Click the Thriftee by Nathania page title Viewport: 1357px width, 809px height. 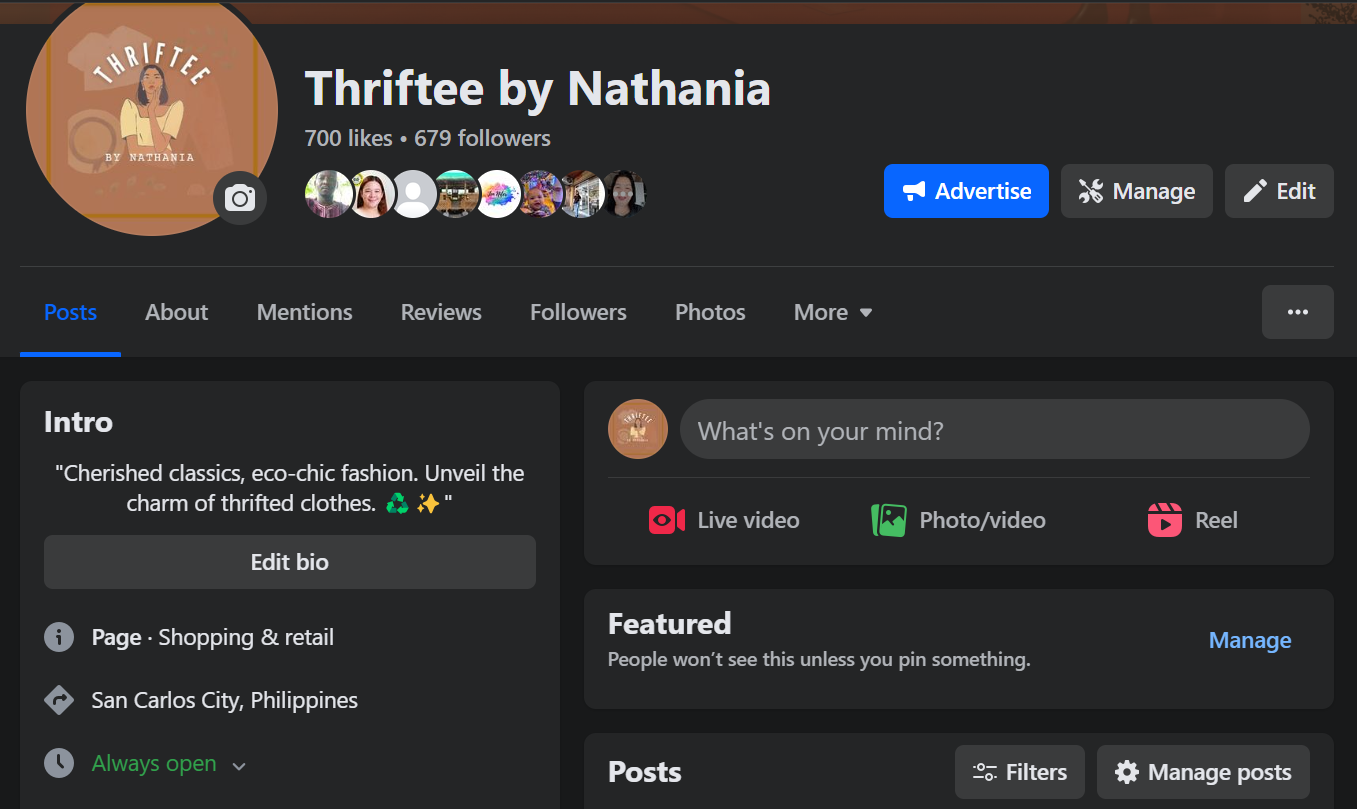click(x=538, y=88)
